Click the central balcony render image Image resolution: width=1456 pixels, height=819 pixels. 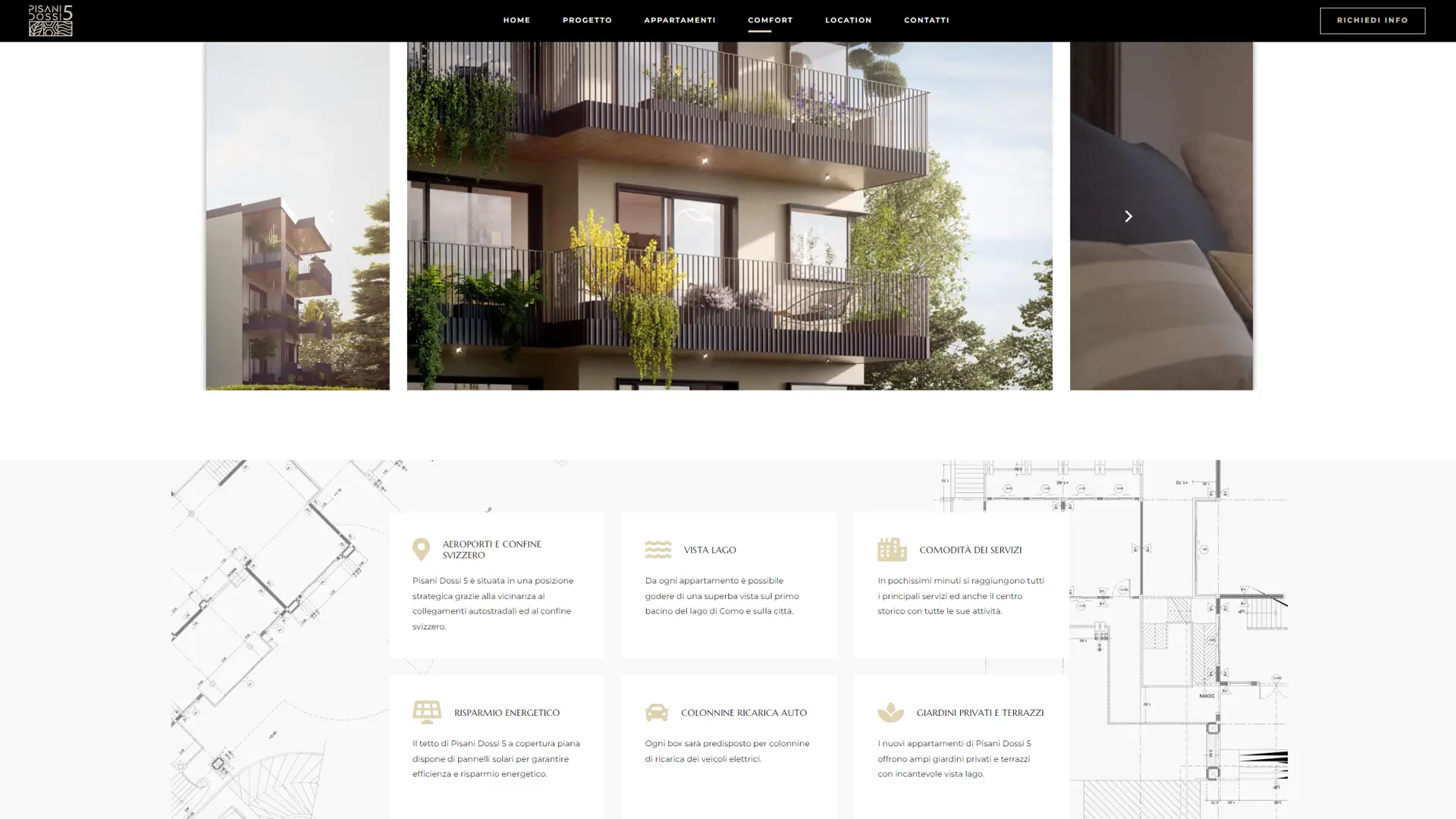click(729, 216)
